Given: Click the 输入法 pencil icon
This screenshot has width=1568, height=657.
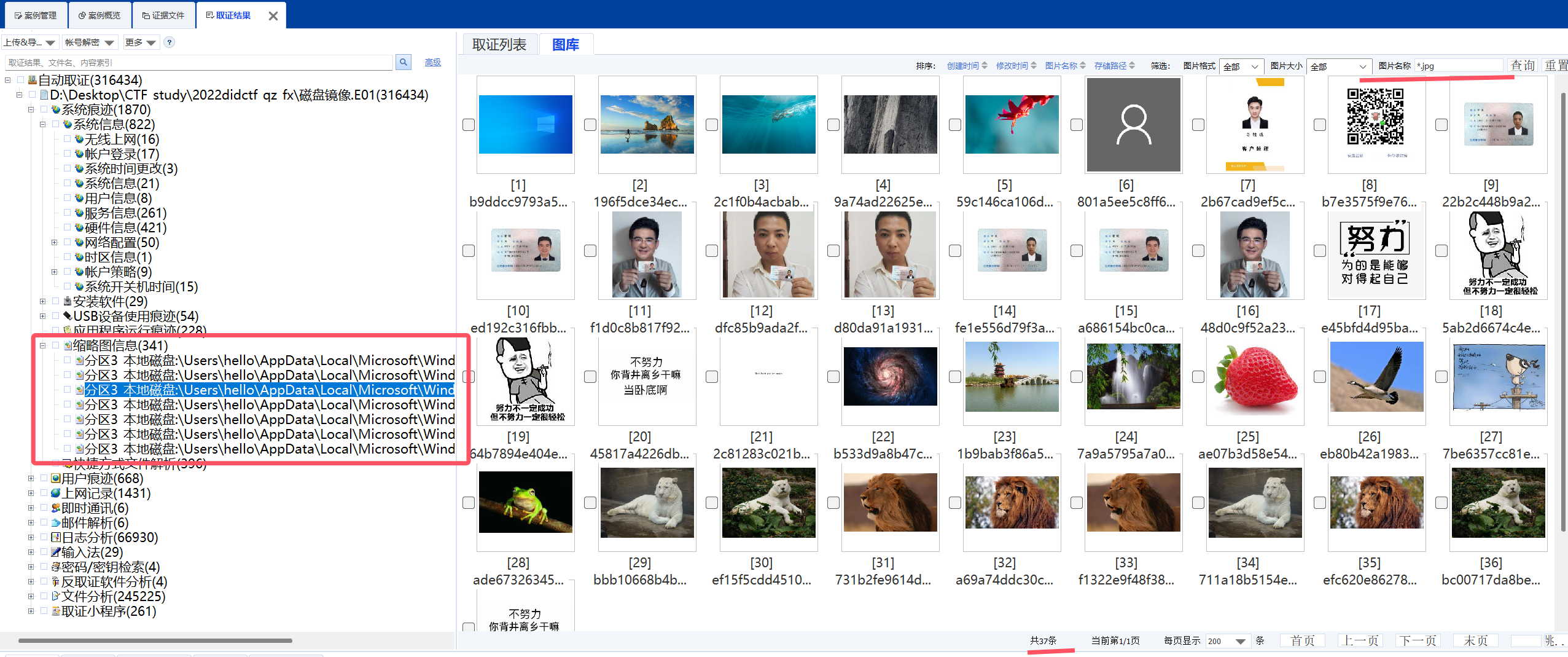Looking at the screenshot, I should (x=56, y=553).
